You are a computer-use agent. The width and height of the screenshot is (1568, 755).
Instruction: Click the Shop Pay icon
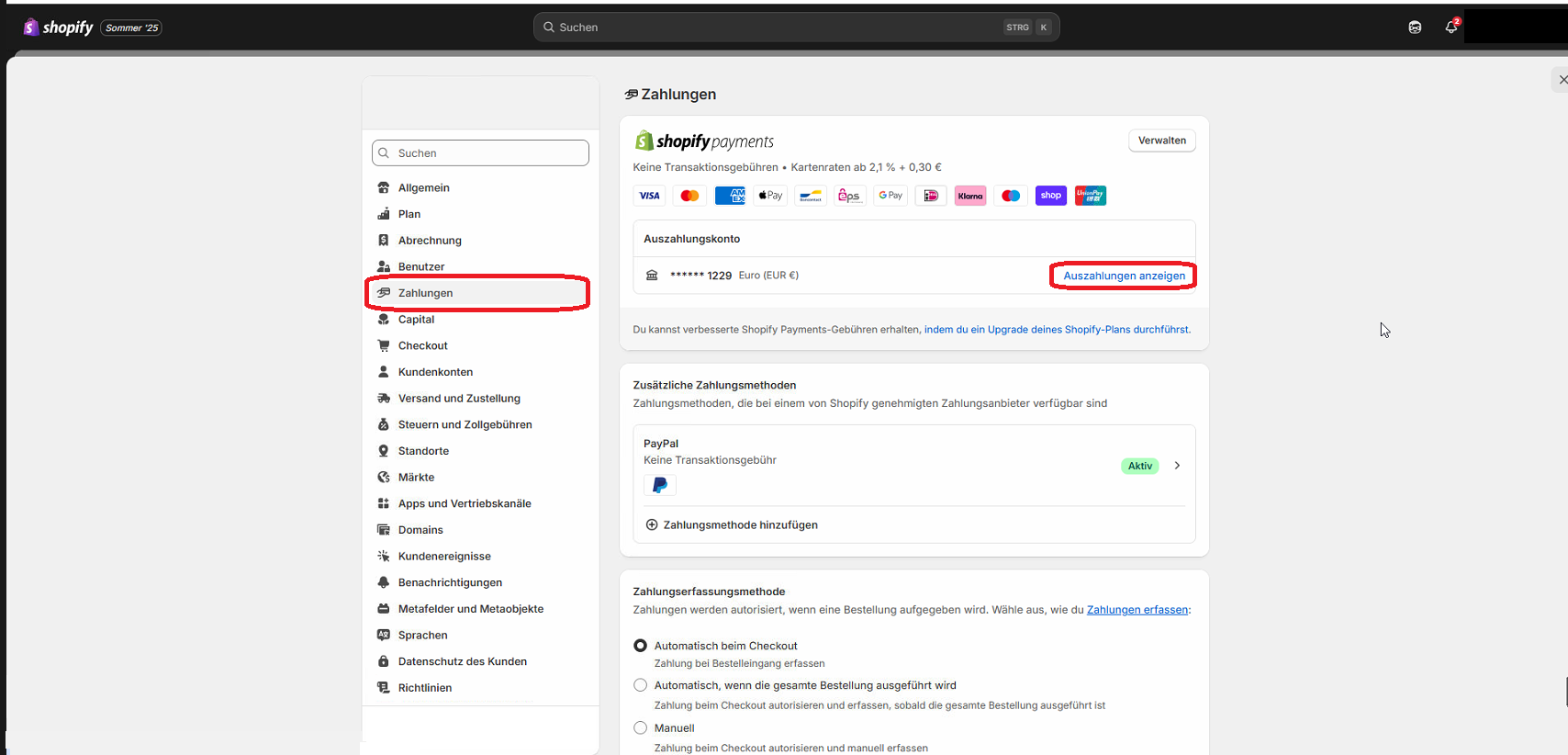[x=1050, y=196]
